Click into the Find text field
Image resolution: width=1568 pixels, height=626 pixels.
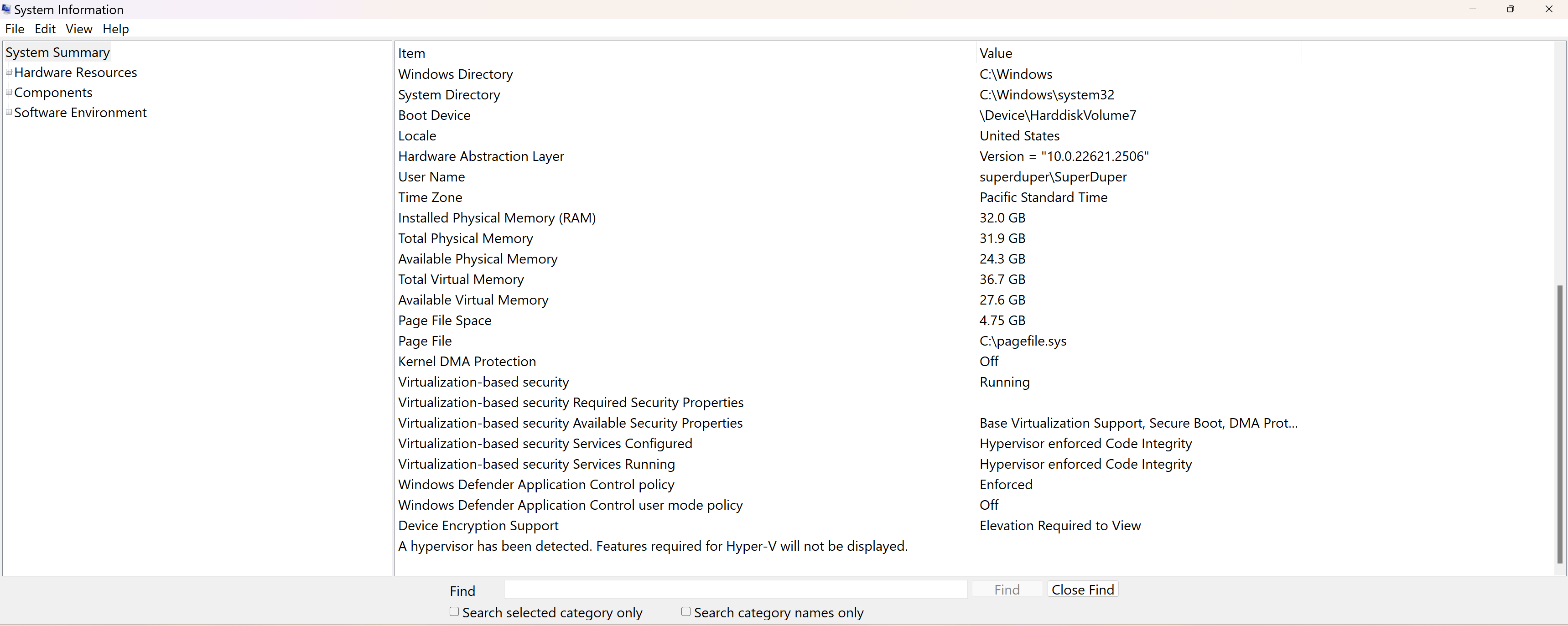coord(735,590)
